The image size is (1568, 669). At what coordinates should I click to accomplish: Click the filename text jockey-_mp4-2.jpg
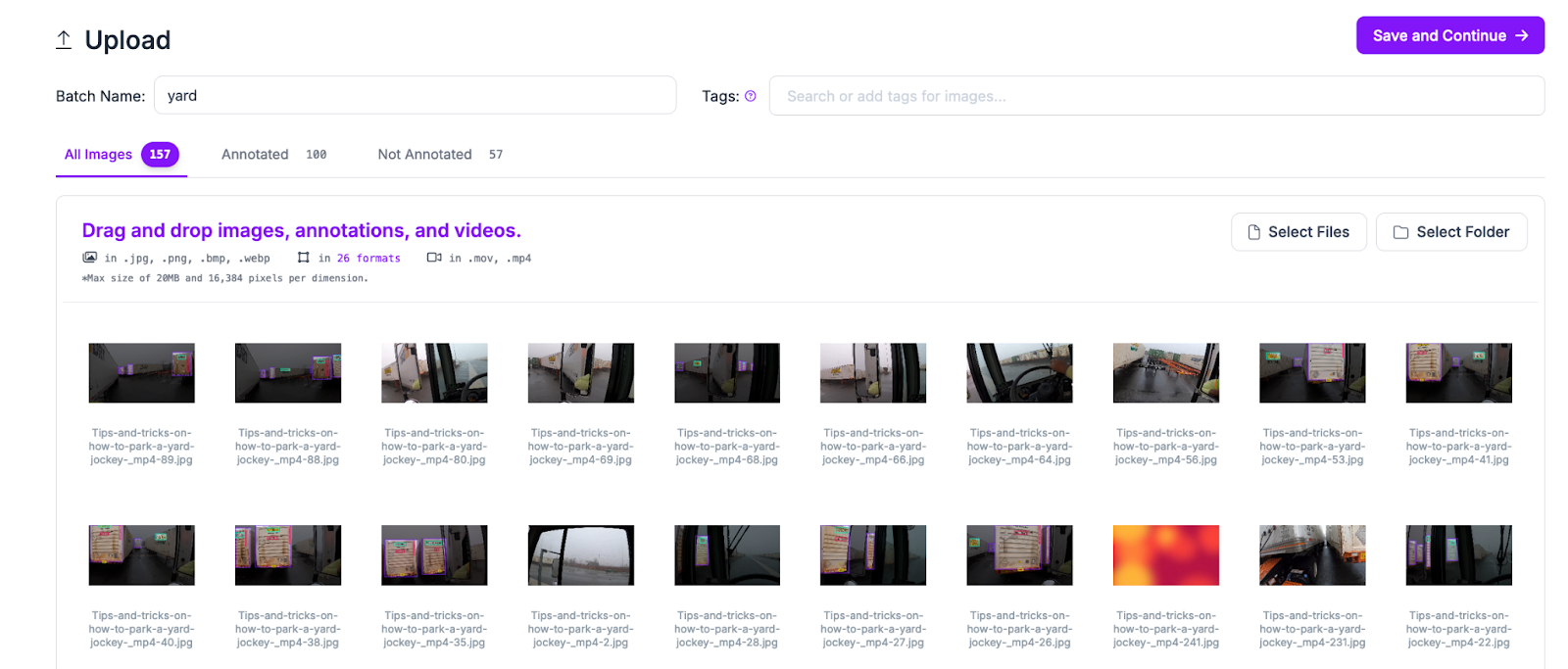581,643
